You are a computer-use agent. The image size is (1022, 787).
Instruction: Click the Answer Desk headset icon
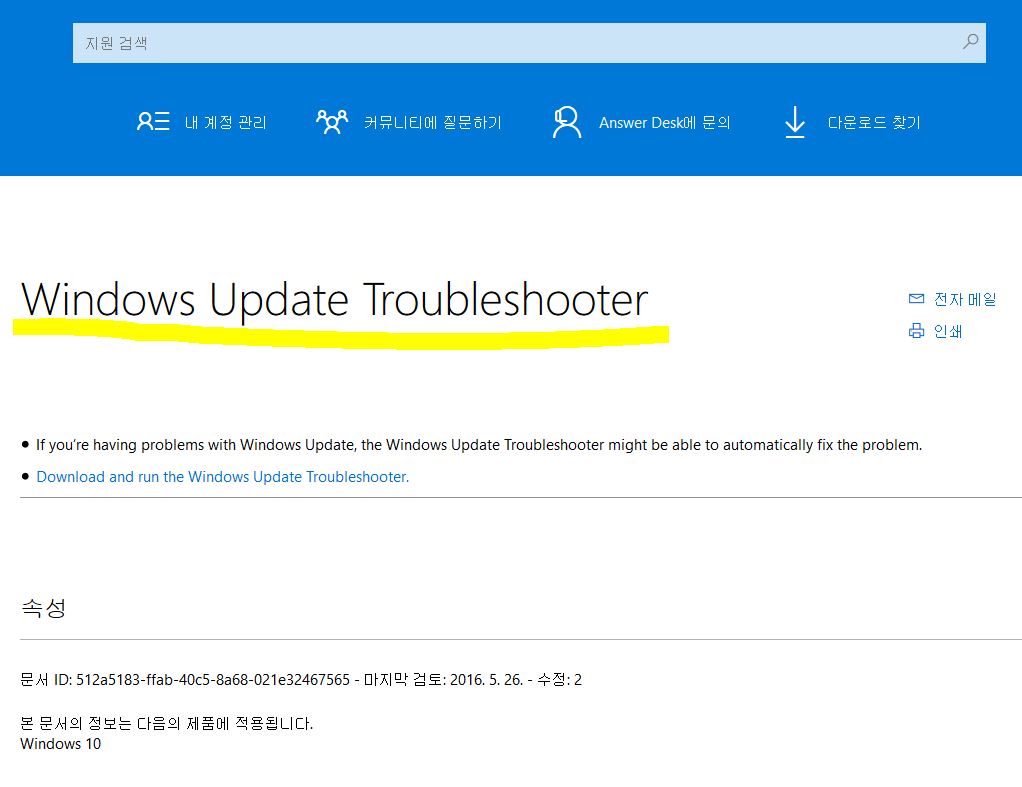point(566,122)
